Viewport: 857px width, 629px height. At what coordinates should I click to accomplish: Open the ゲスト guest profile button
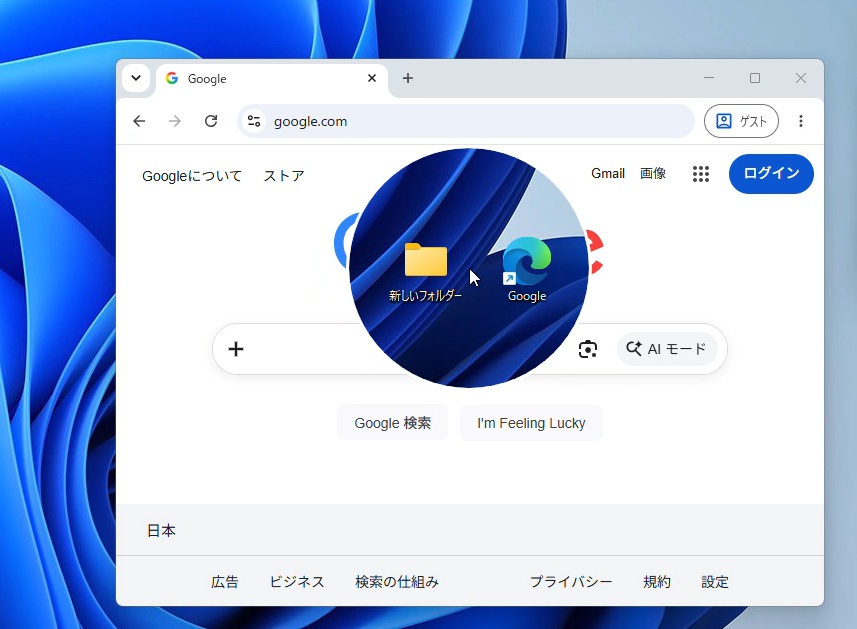(x=741, y=121)
